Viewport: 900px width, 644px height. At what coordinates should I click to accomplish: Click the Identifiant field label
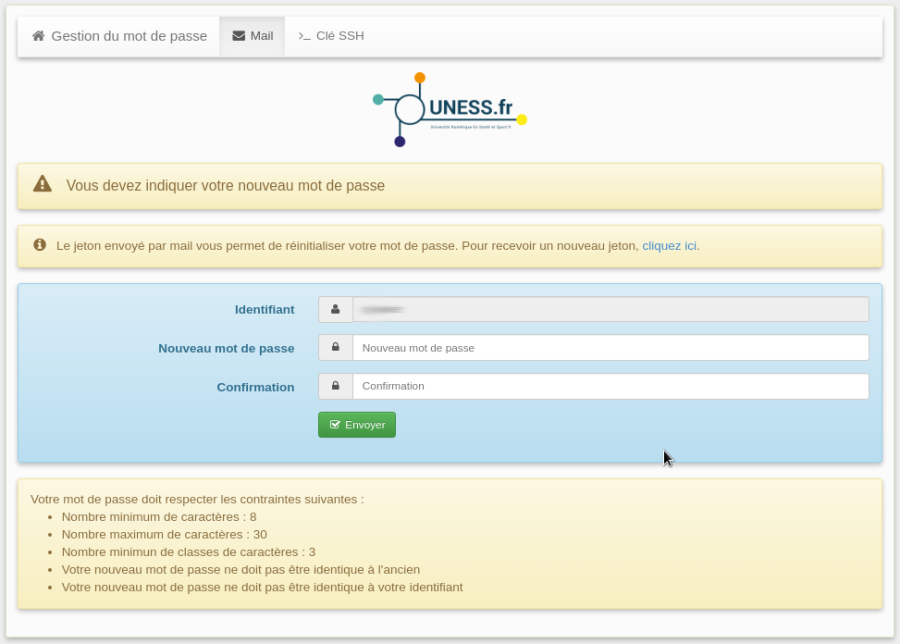(264, 310)
